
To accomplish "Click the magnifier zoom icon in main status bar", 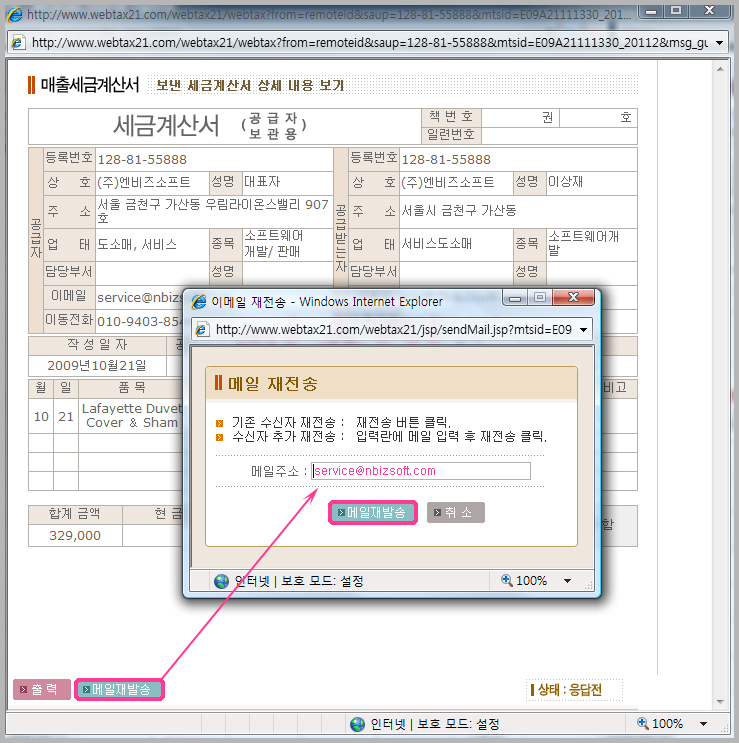I will pos(643,724).
